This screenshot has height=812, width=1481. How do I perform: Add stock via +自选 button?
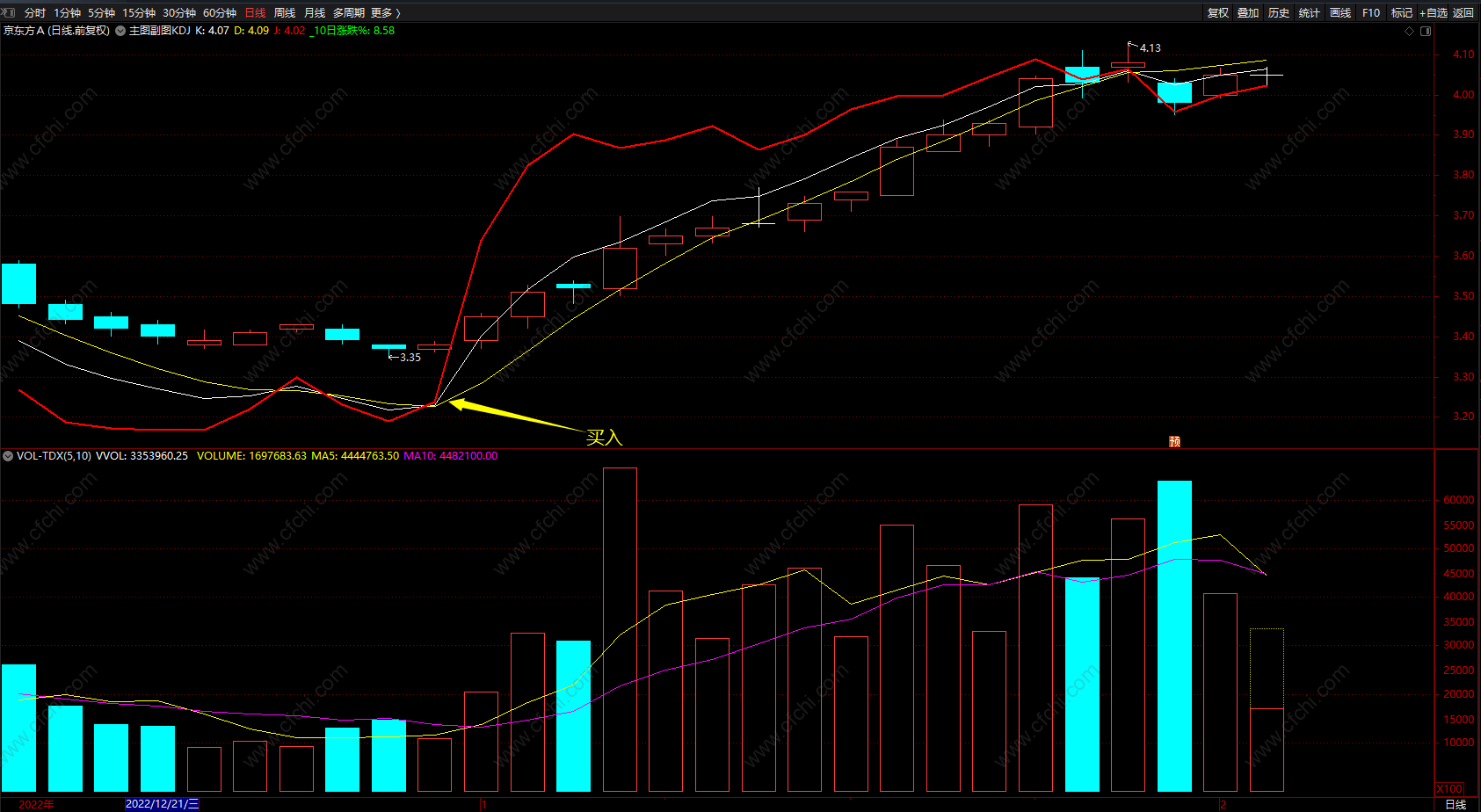point(1433,12)
